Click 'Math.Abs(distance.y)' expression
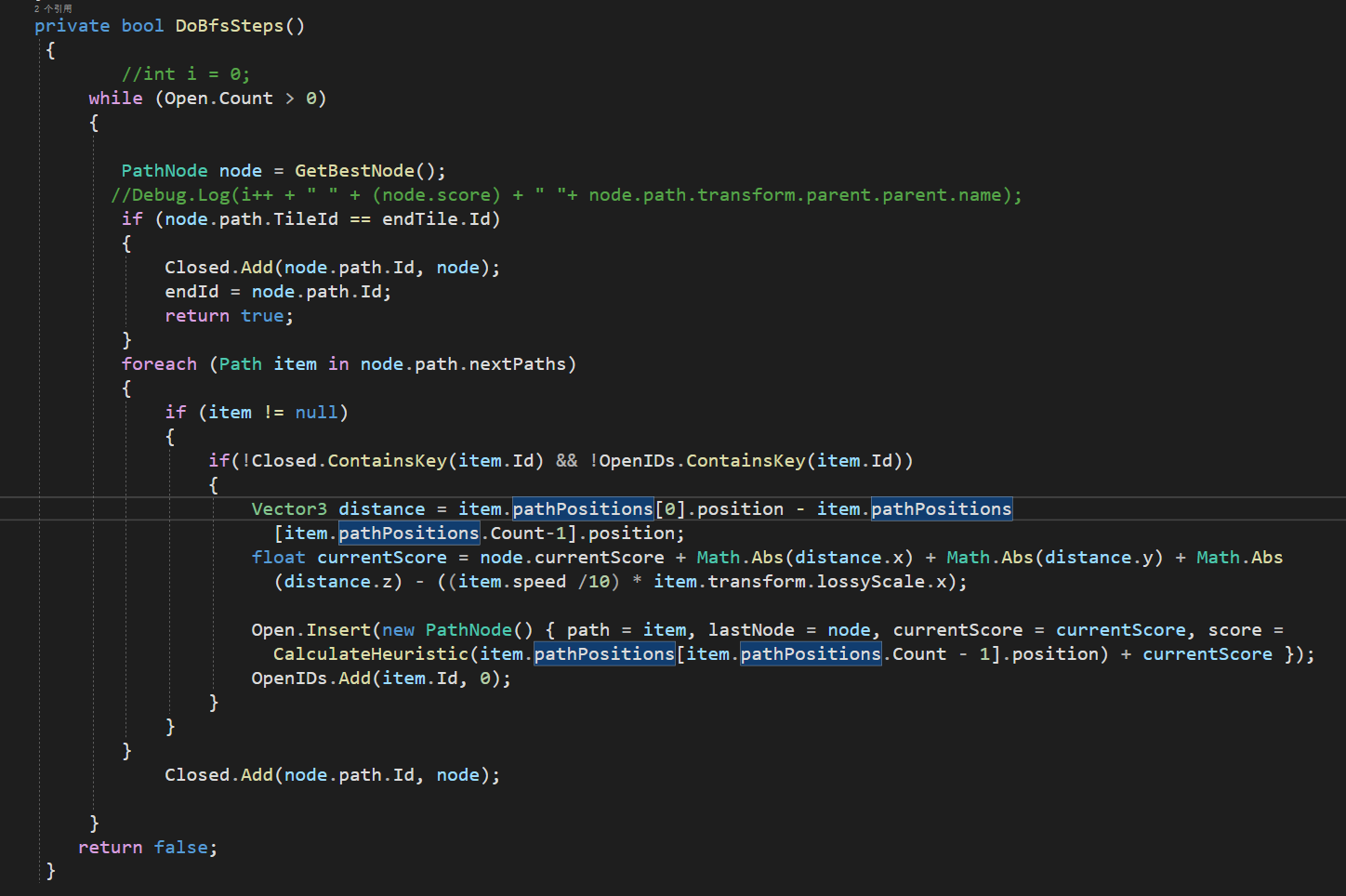This screenshot has width=1346, height=896. (x=1055, y=558)
